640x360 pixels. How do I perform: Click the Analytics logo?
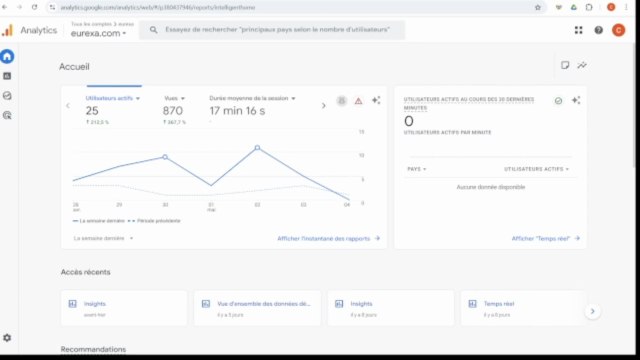point(7,31)
